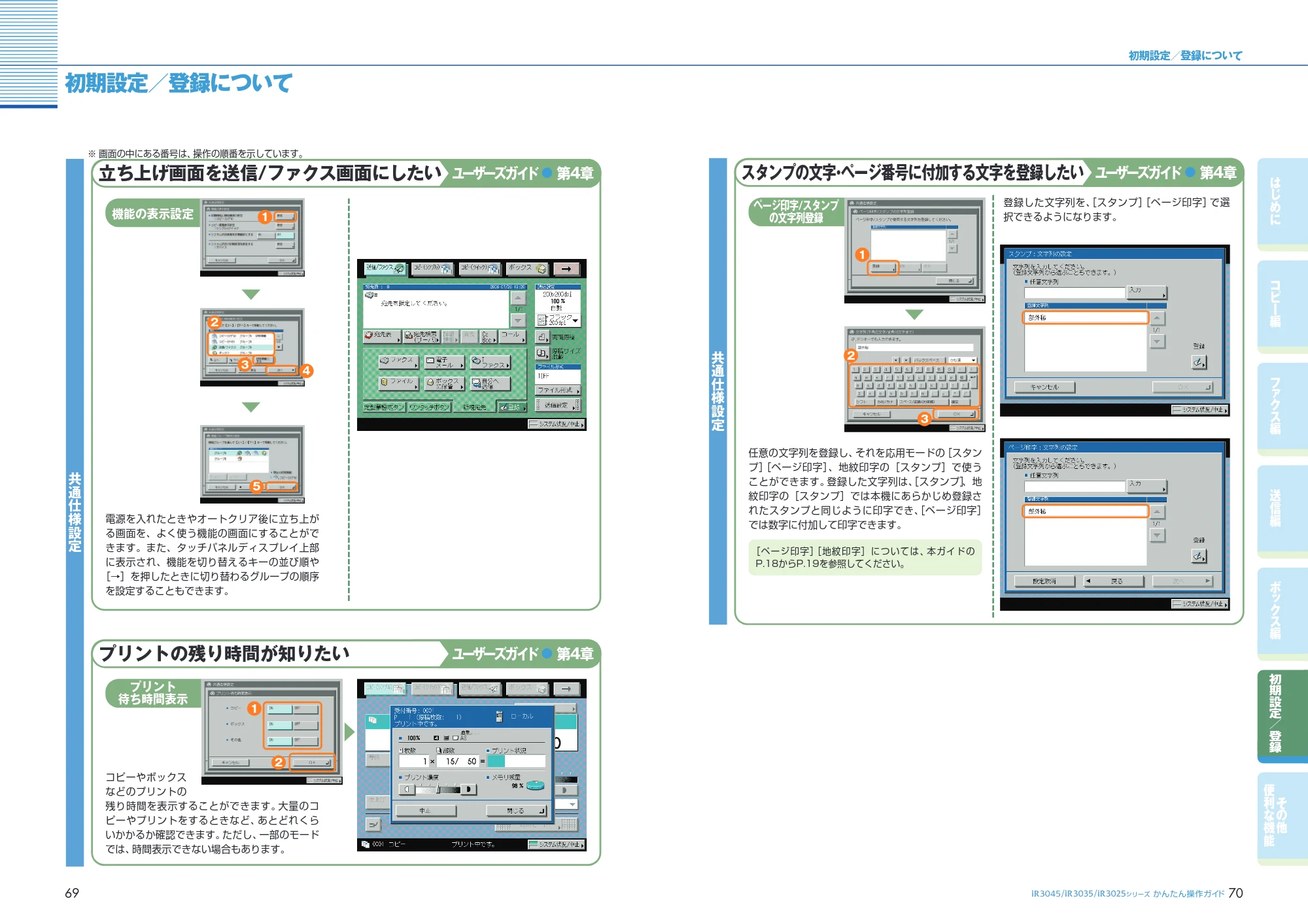This screenshot has height=924, width=1308.
Task: Tap 登録 pencil icon in スタンプ dialog
Action: click(1199, 362)
